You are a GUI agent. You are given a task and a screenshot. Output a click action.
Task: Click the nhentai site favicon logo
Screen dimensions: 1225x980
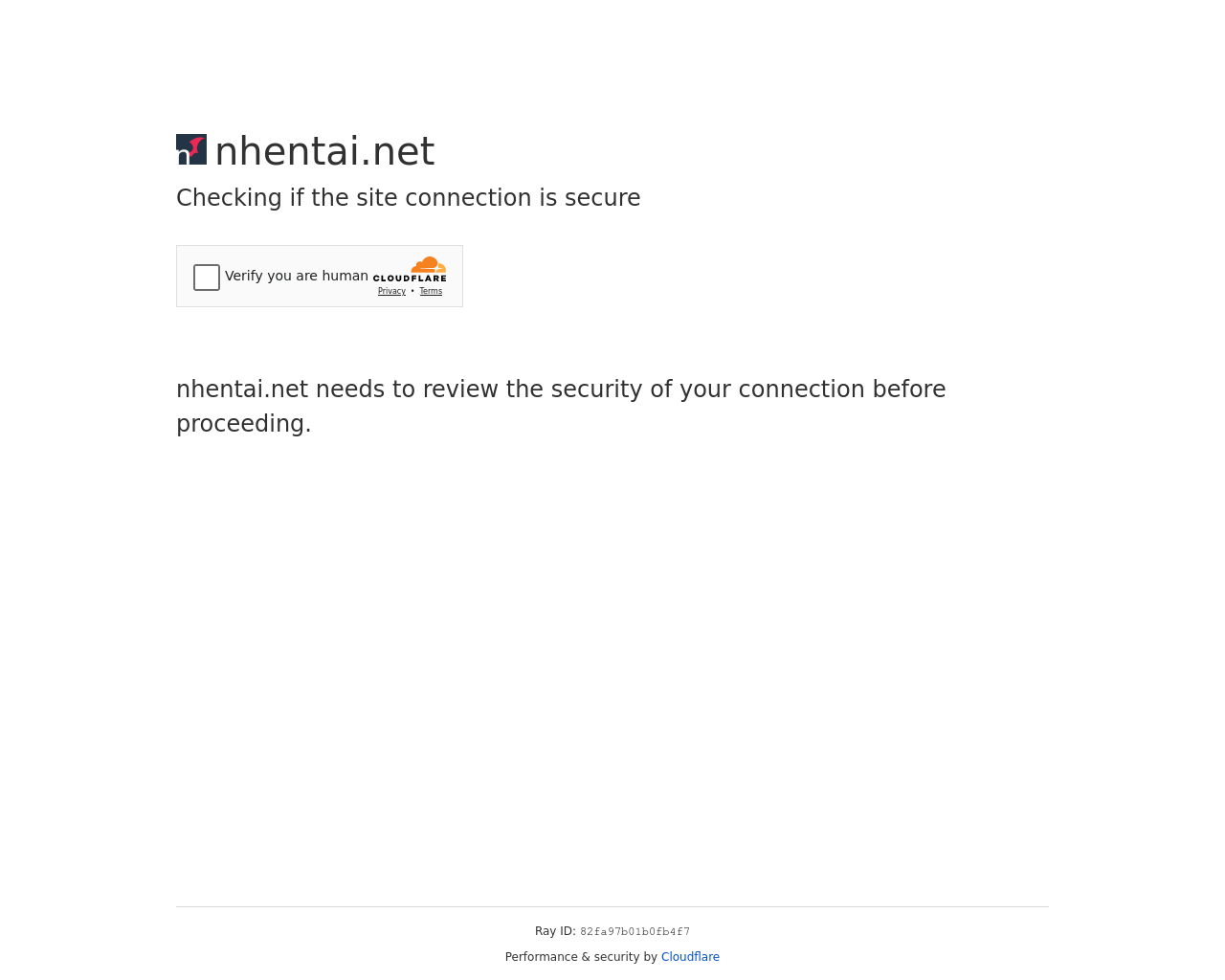click(x=191, y=149)
